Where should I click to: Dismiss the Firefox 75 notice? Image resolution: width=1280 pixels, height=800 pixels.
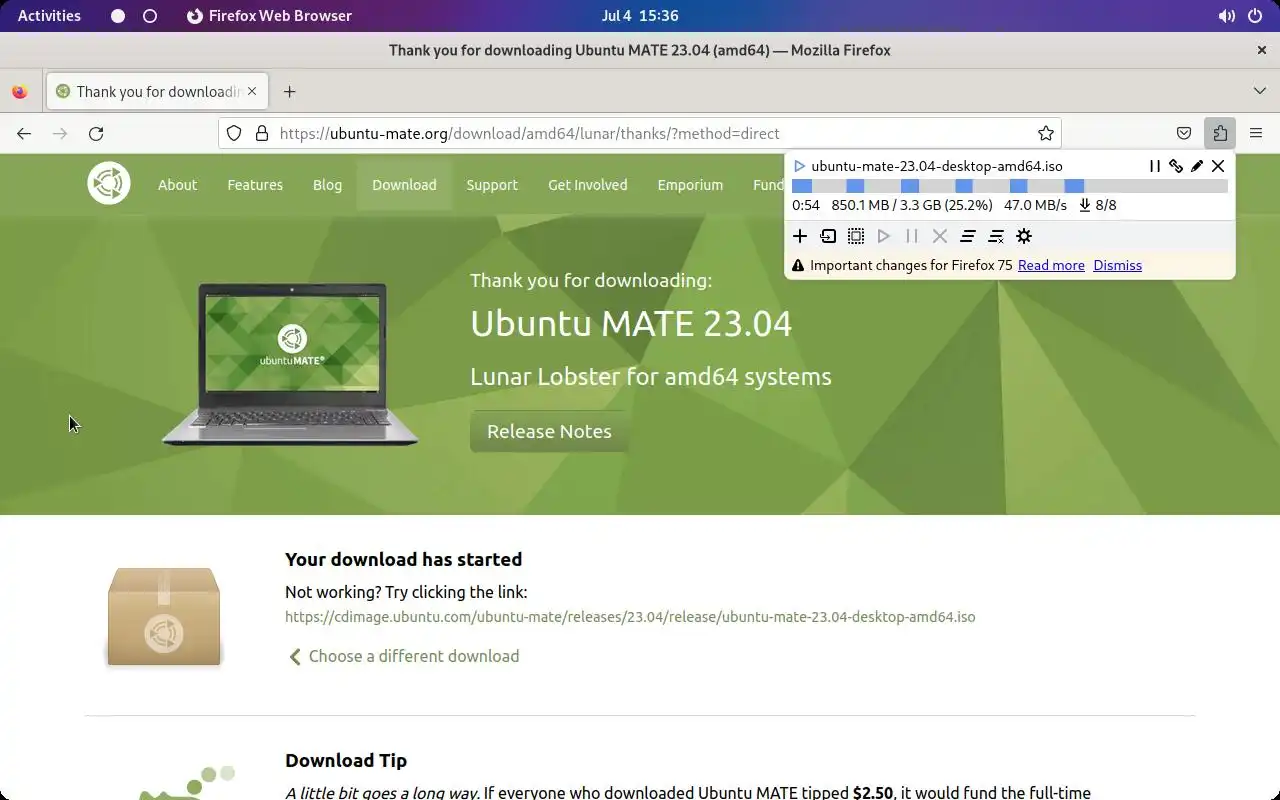(1117, 265)
